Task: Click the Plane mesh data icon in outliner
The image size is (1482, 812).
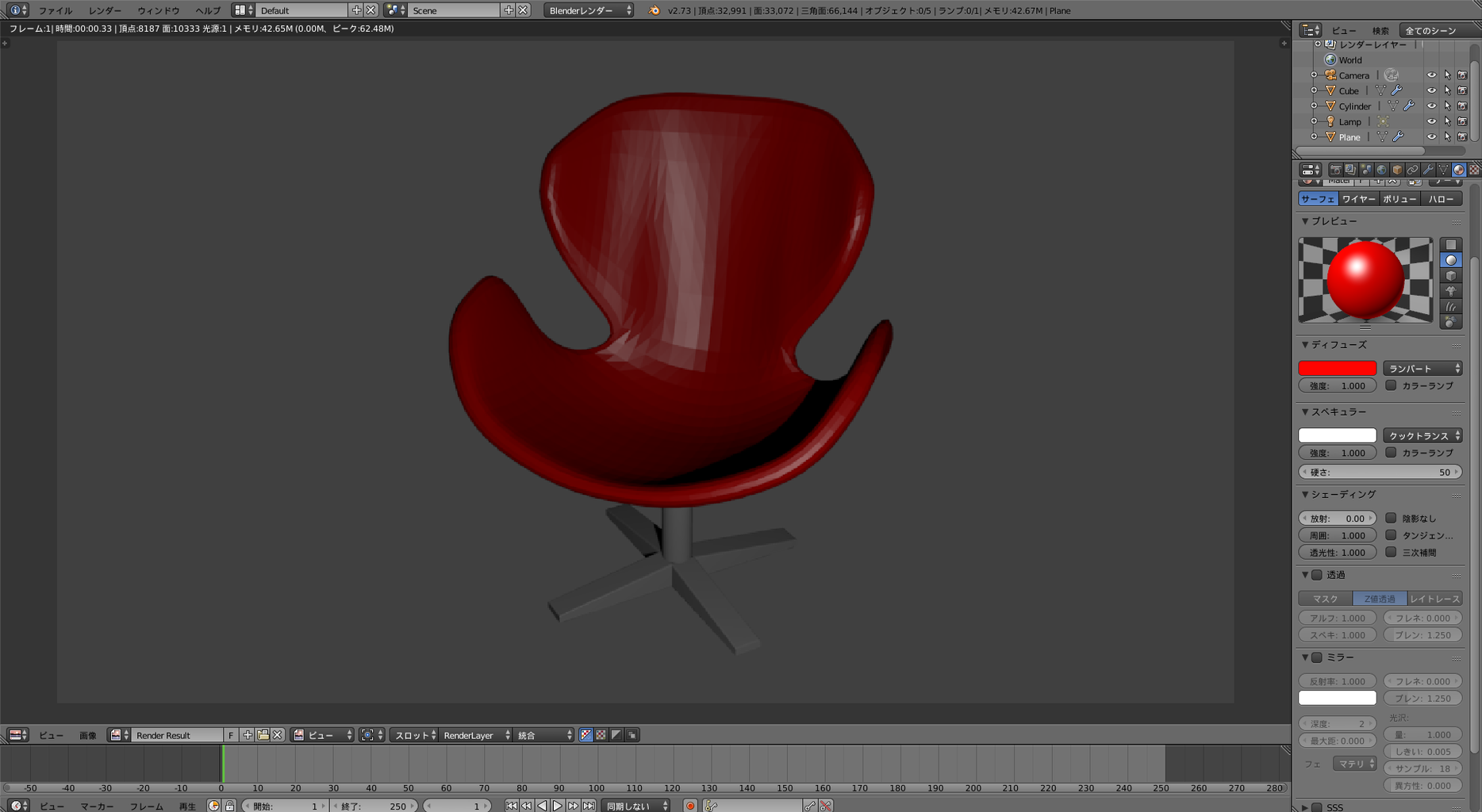Action: point(1382,136)
